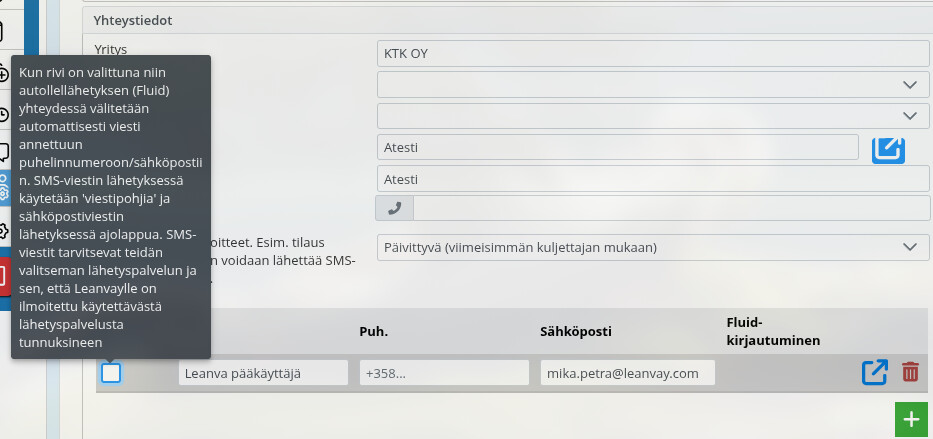Click the red icon in the left sidebar
Screen dimensions: 933x439
tap(4, 274)
